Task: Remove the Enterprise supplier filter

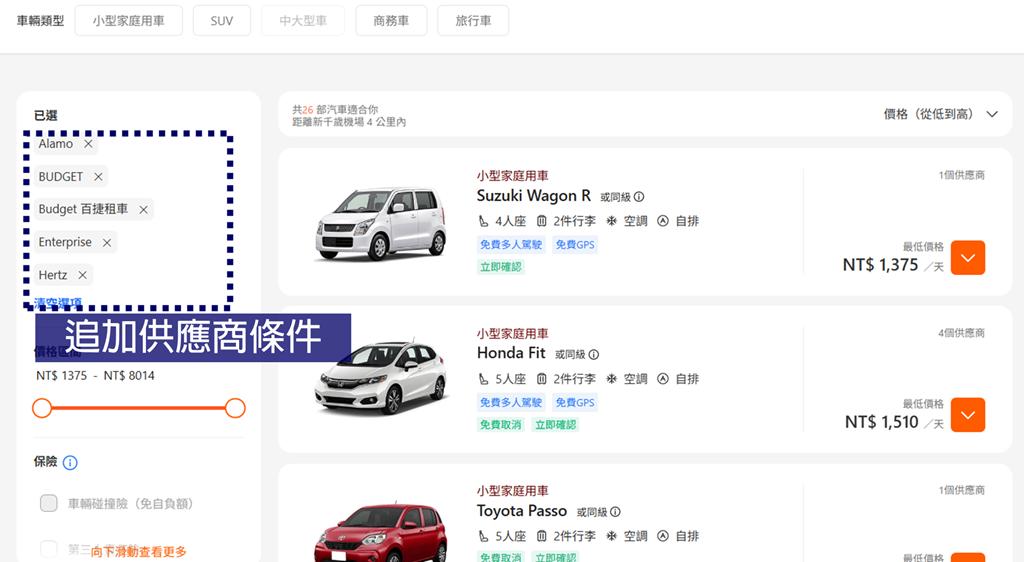Action: pos(106,242)
